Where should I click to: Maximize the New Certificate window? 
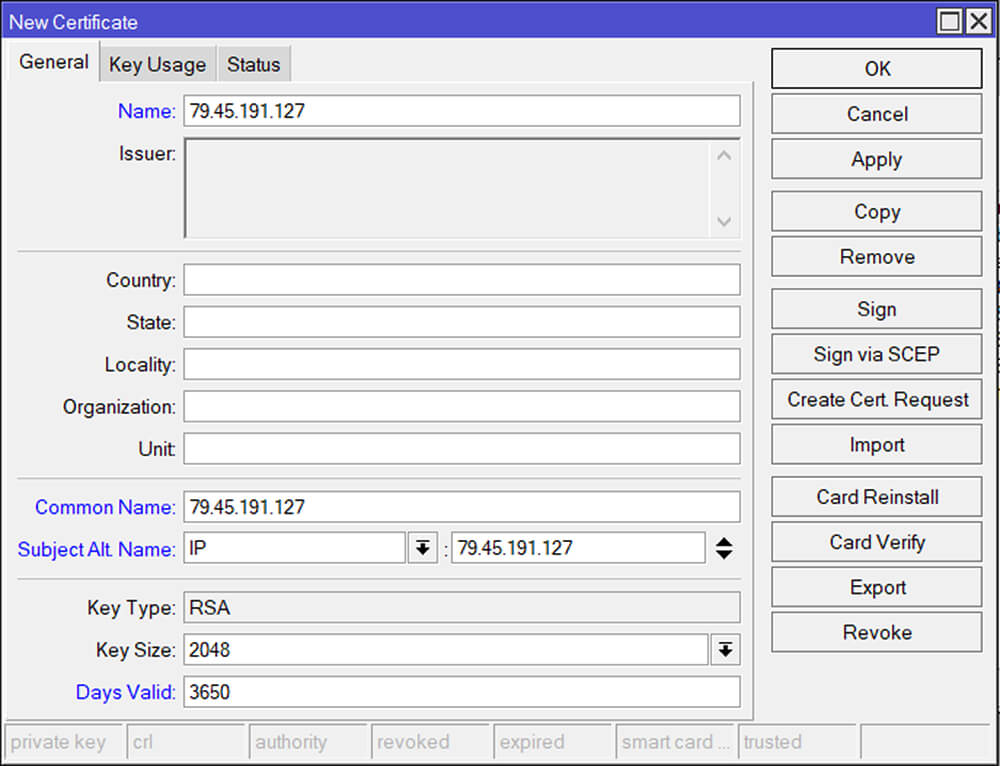click(949, 22)
